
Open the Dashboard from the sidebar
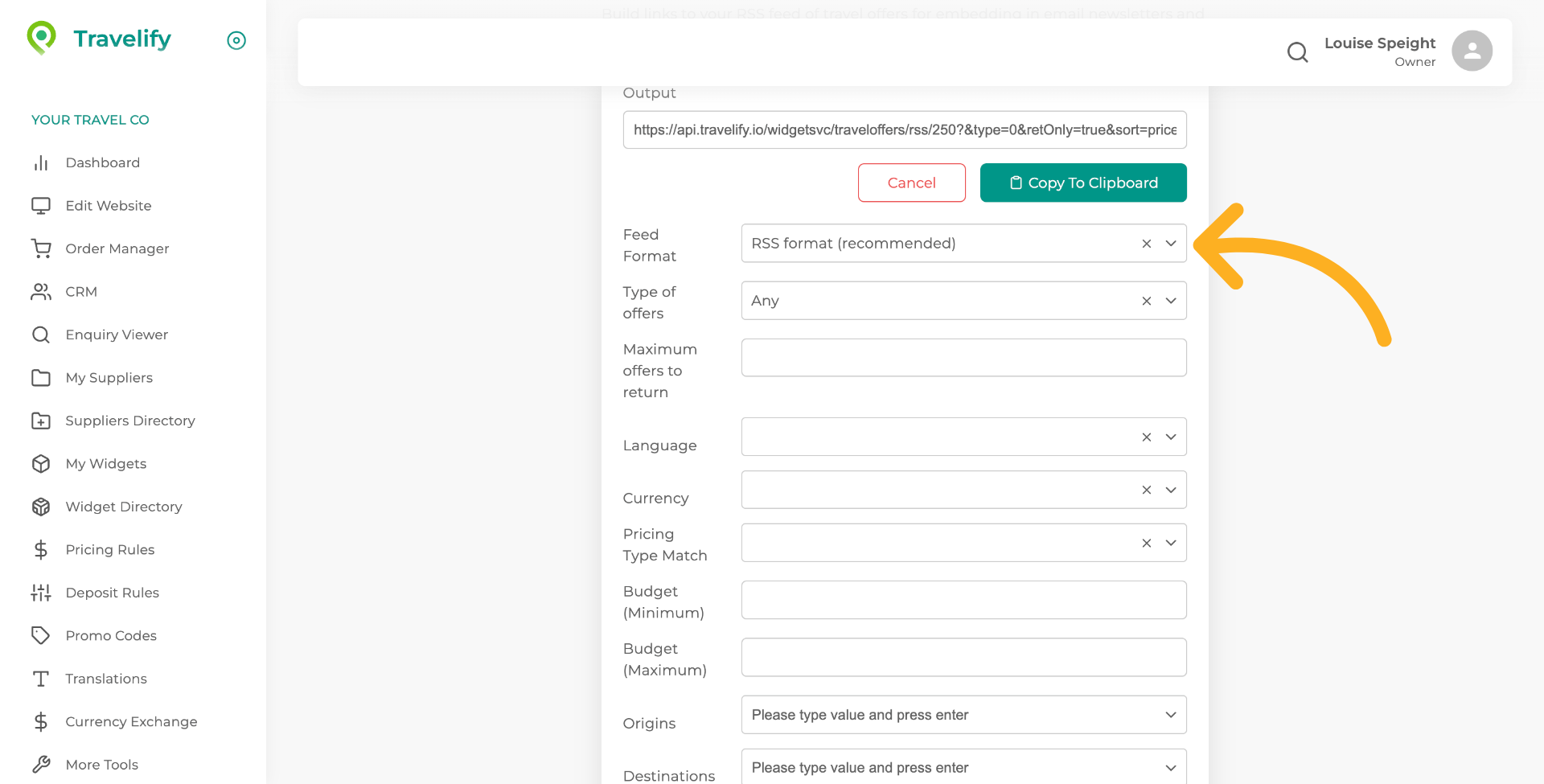tap(41, 162)
